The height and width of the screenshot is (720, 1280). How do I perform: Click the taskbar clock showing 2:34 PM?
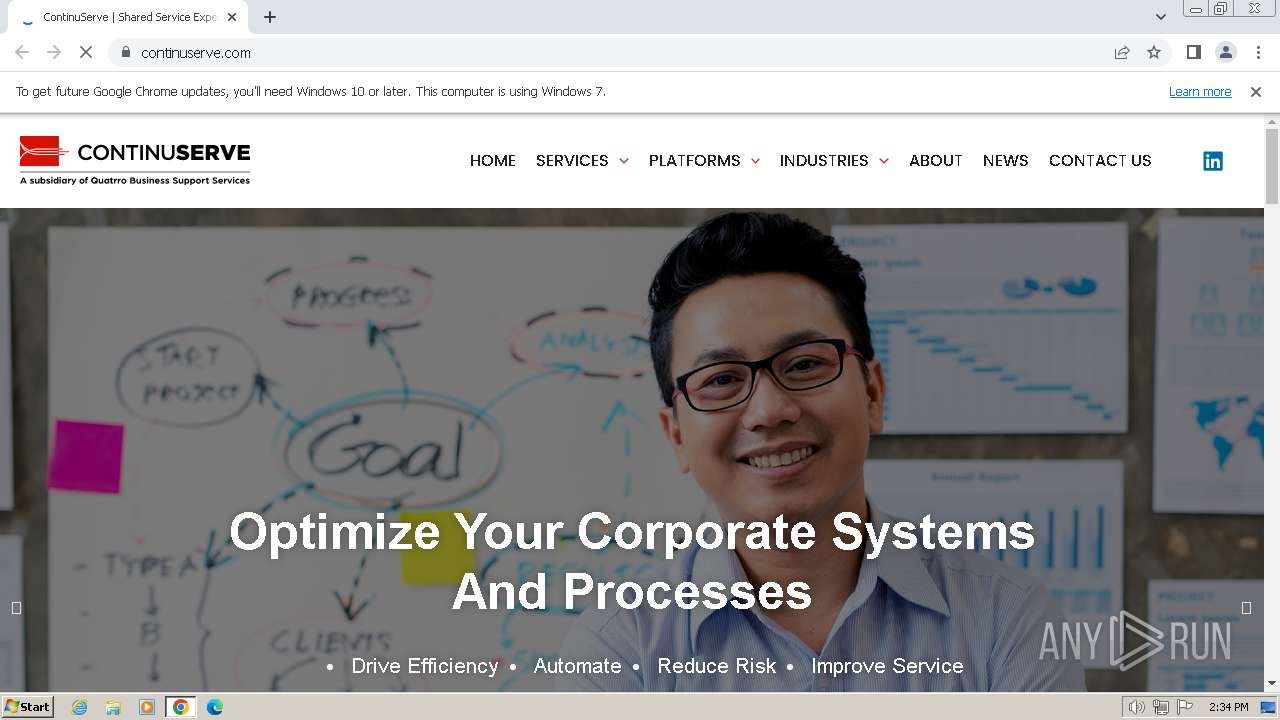click(x=1229, y=707)
